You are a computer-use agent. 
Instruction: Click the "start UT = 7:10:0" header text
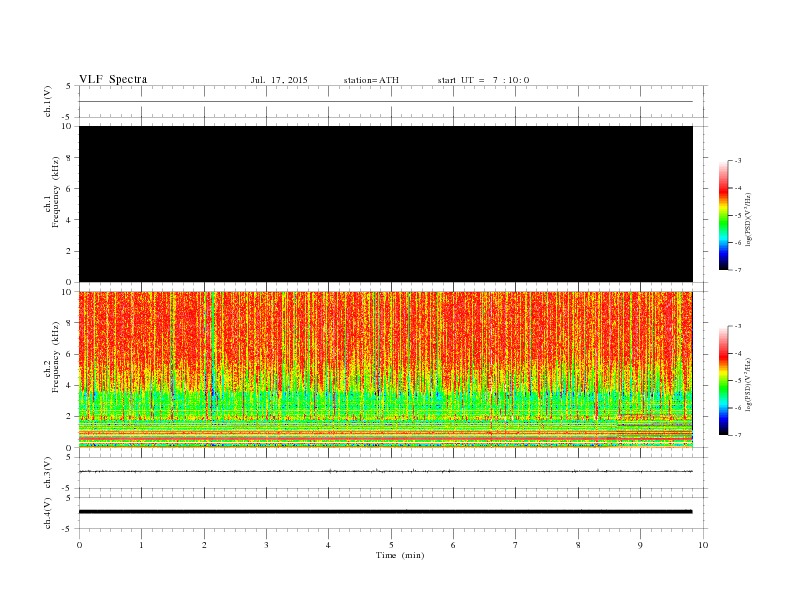[x=483, y=80]
